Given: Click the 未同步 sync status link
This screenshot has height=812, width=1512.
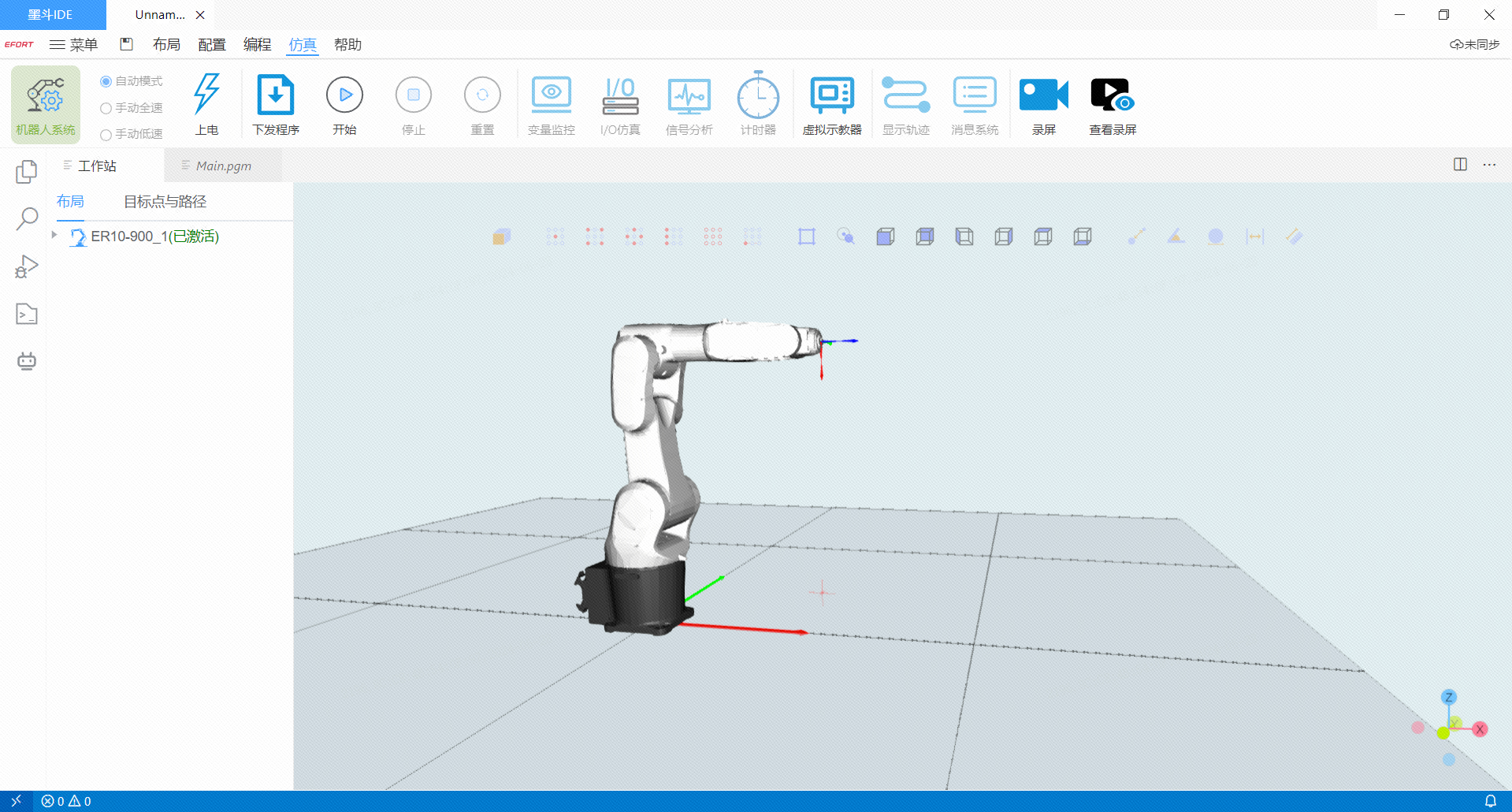Looking at the screenshot, I should pos(1474,45).
